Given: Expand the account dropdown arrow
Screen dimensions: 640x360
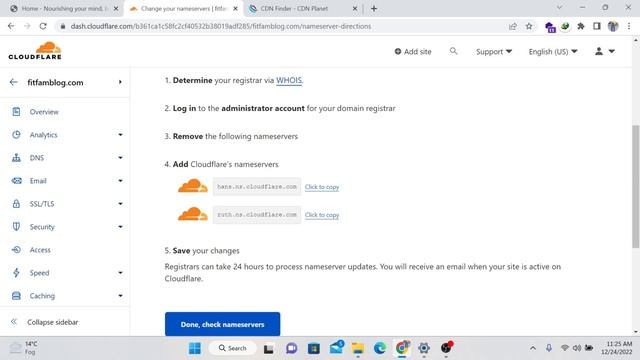Looking at the screenshot, I should pyautogui.click(x=611, y=51).
